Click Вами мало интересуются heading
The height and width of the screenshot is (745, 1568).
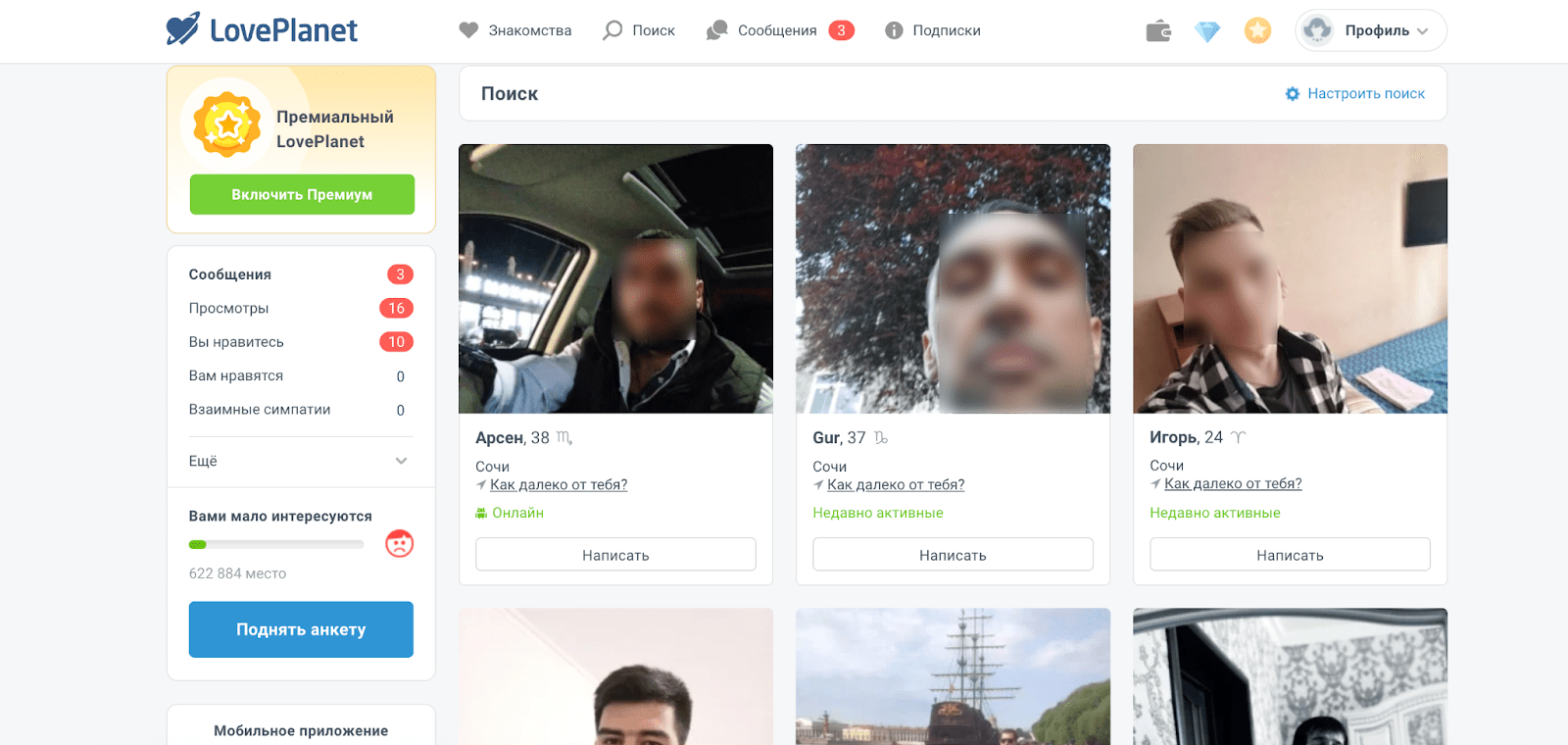click(280, 516)
